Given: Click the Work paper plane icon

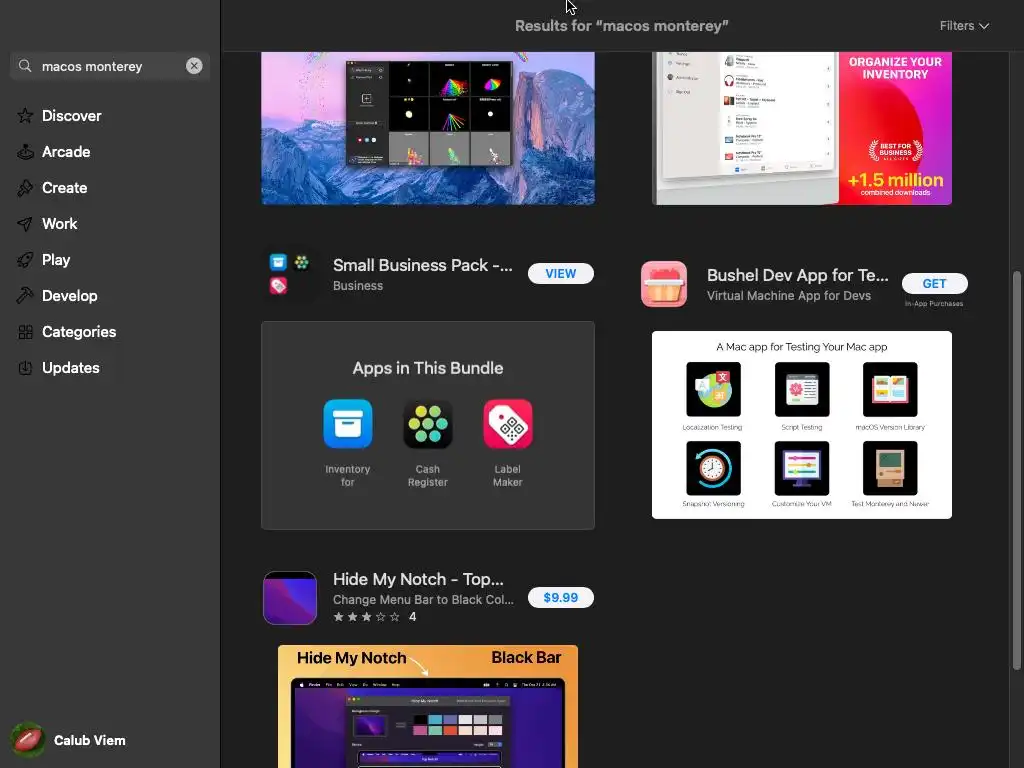Looking at the screenshot, I should tap(25, 223).
